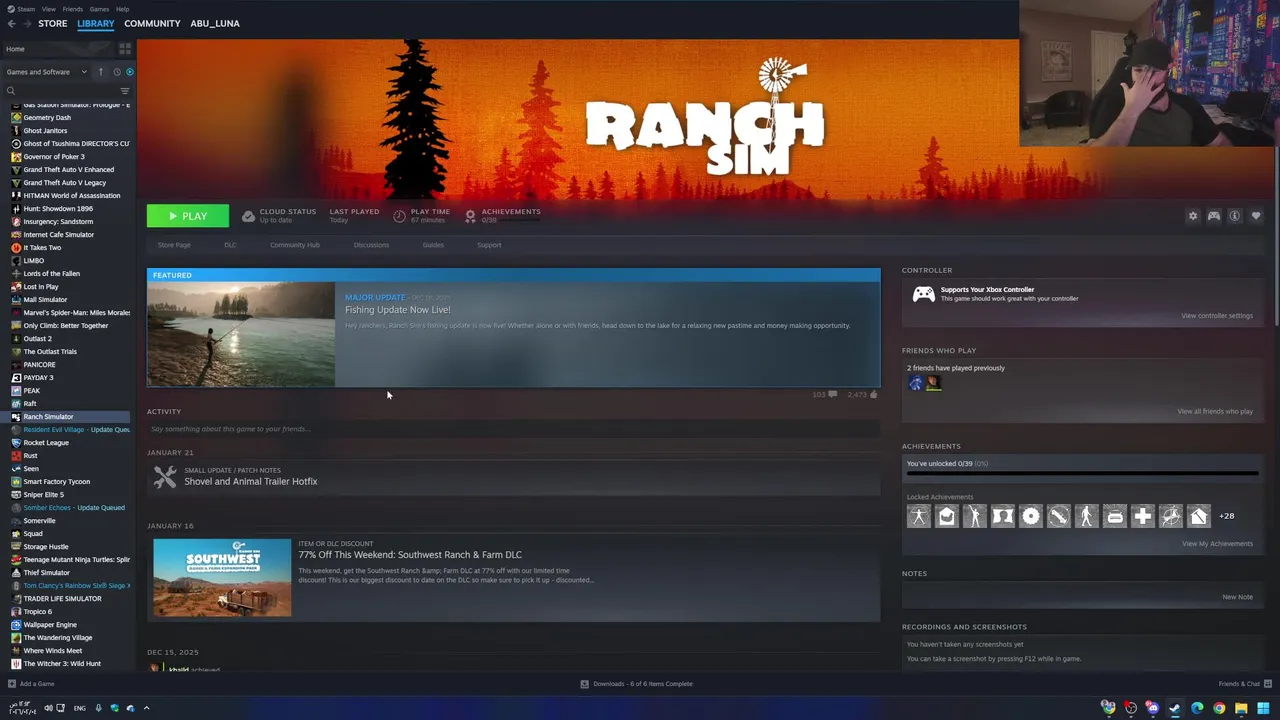Open the Games menu
The image size is (1280, 720).
99,9
